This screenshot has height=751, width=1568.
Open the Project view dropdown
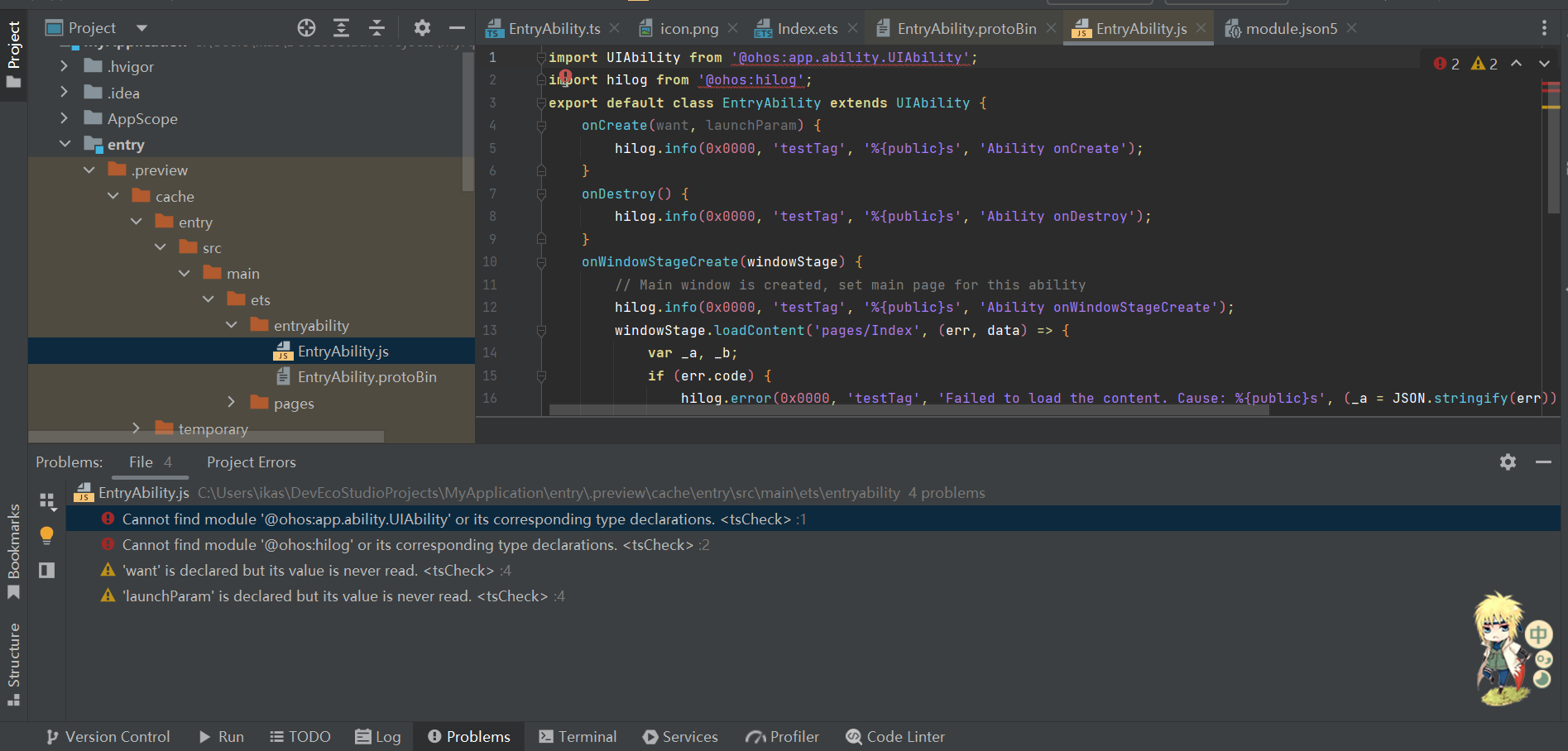tap(141, 28)
